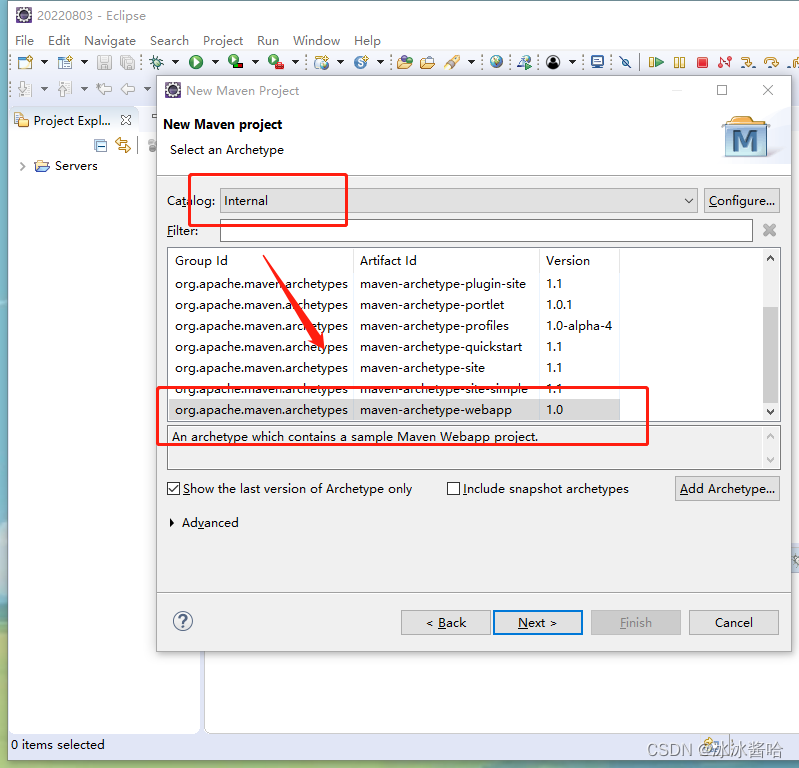The image size is (799, 768).
Task: Click the user profile circle icon
Action: click(553, 62)
